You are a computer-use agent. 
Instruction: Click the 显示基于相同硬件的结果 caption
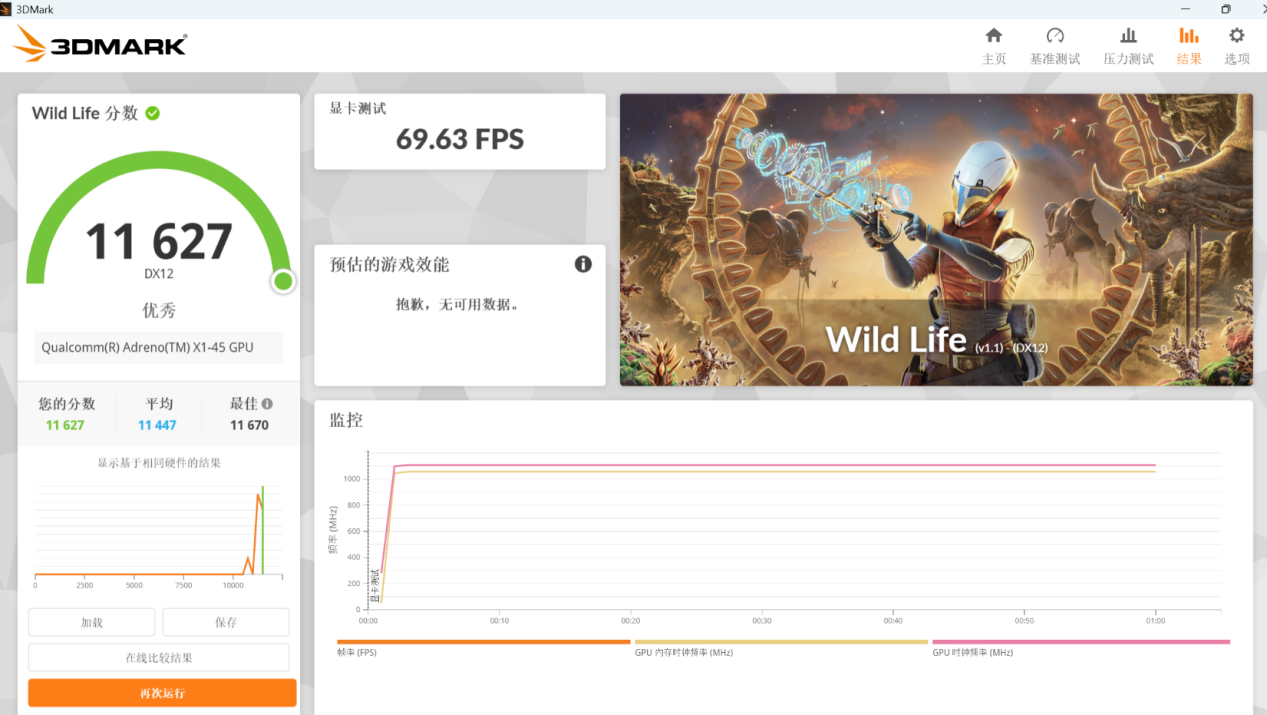click(159, 463)
